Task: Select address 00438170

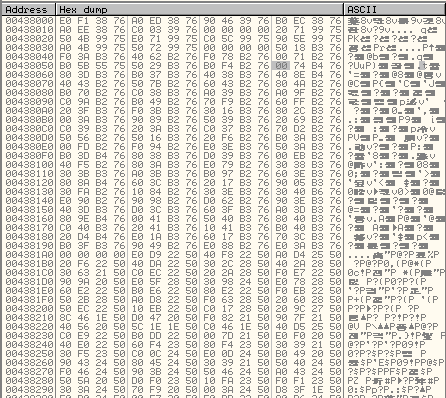Action: tap(29, 228)
